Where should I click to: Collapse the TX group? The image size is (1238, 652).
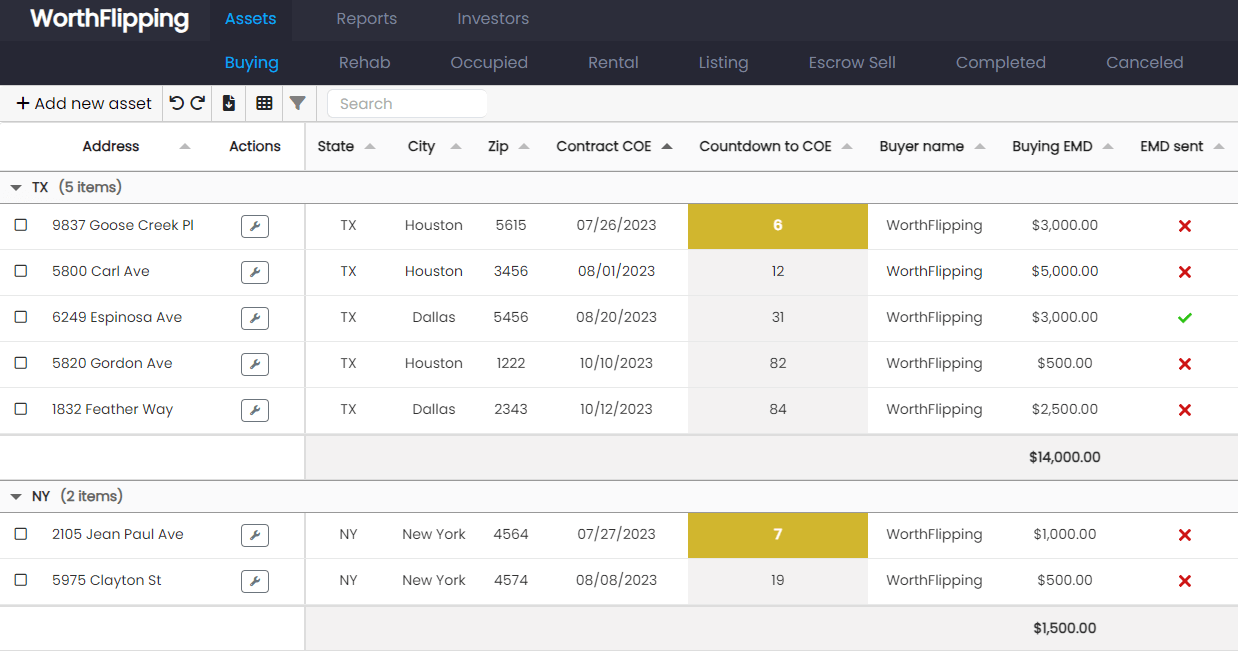[16, 188]
